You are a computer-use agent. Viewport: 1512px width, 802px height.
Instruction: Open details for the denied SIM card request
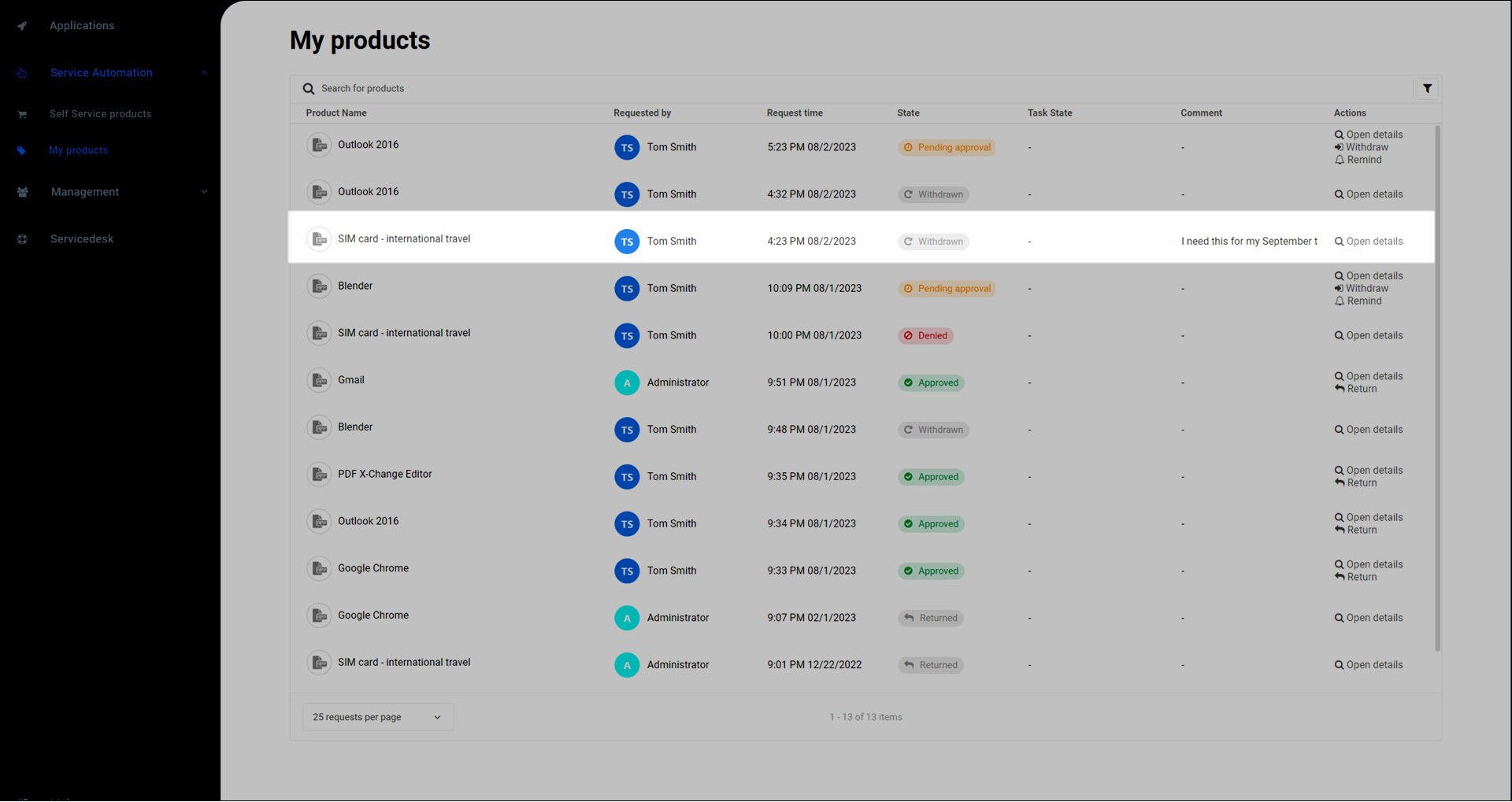coord(1369,336)
